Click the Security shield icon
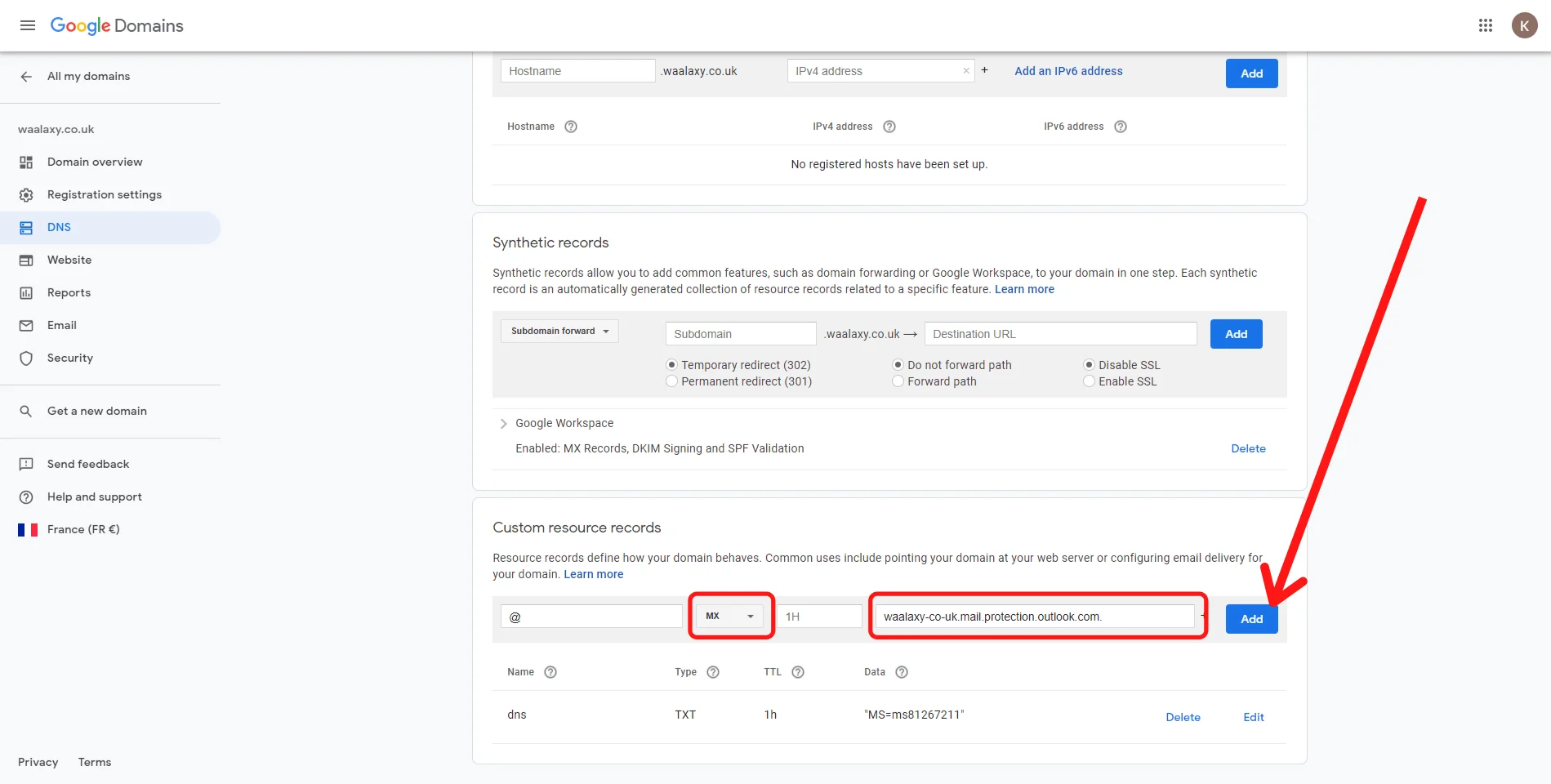Screen dimensions: 1551x784 click(26, 359)
